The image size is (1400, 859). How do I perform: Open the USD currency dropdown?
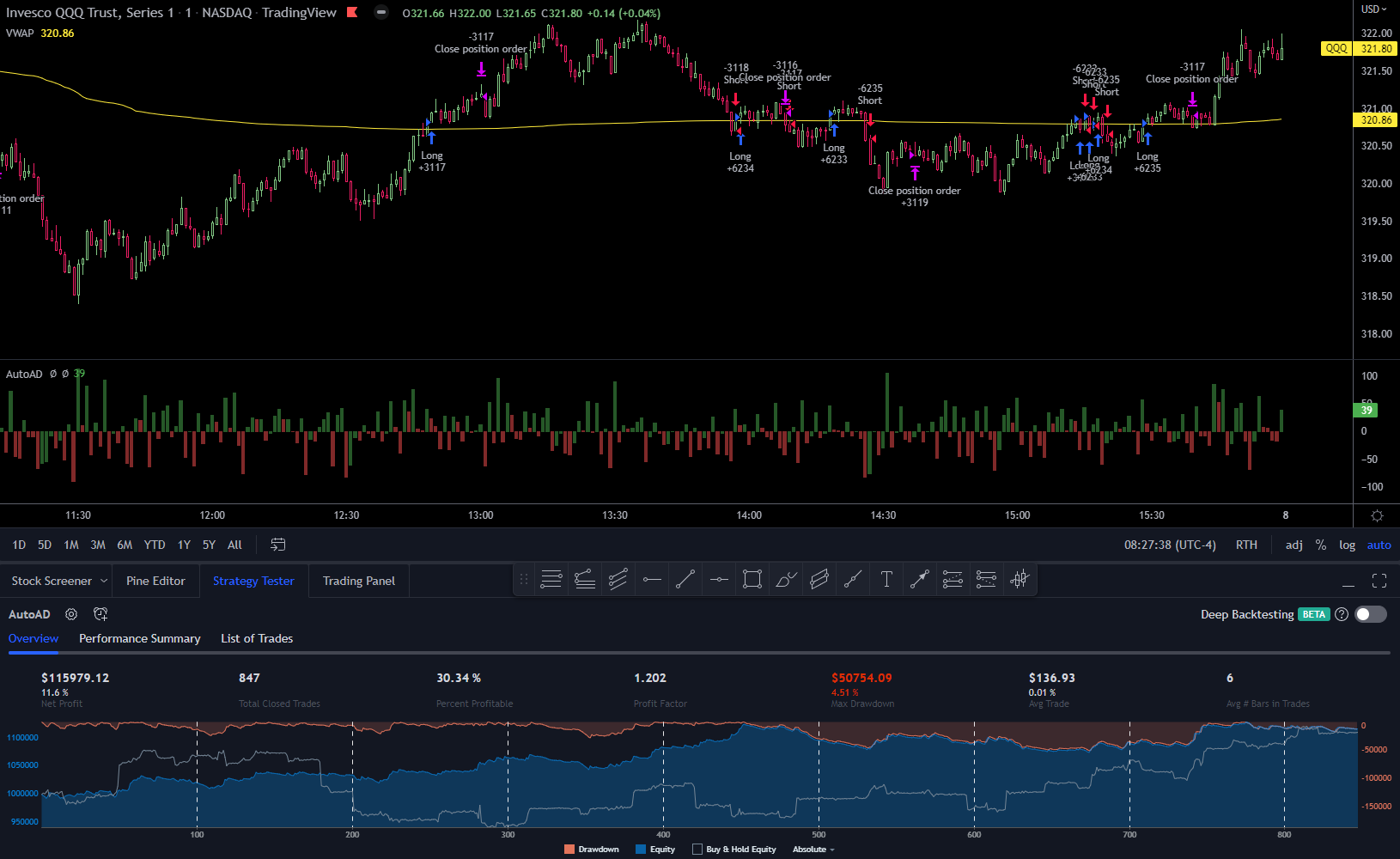pos(1374,9)
